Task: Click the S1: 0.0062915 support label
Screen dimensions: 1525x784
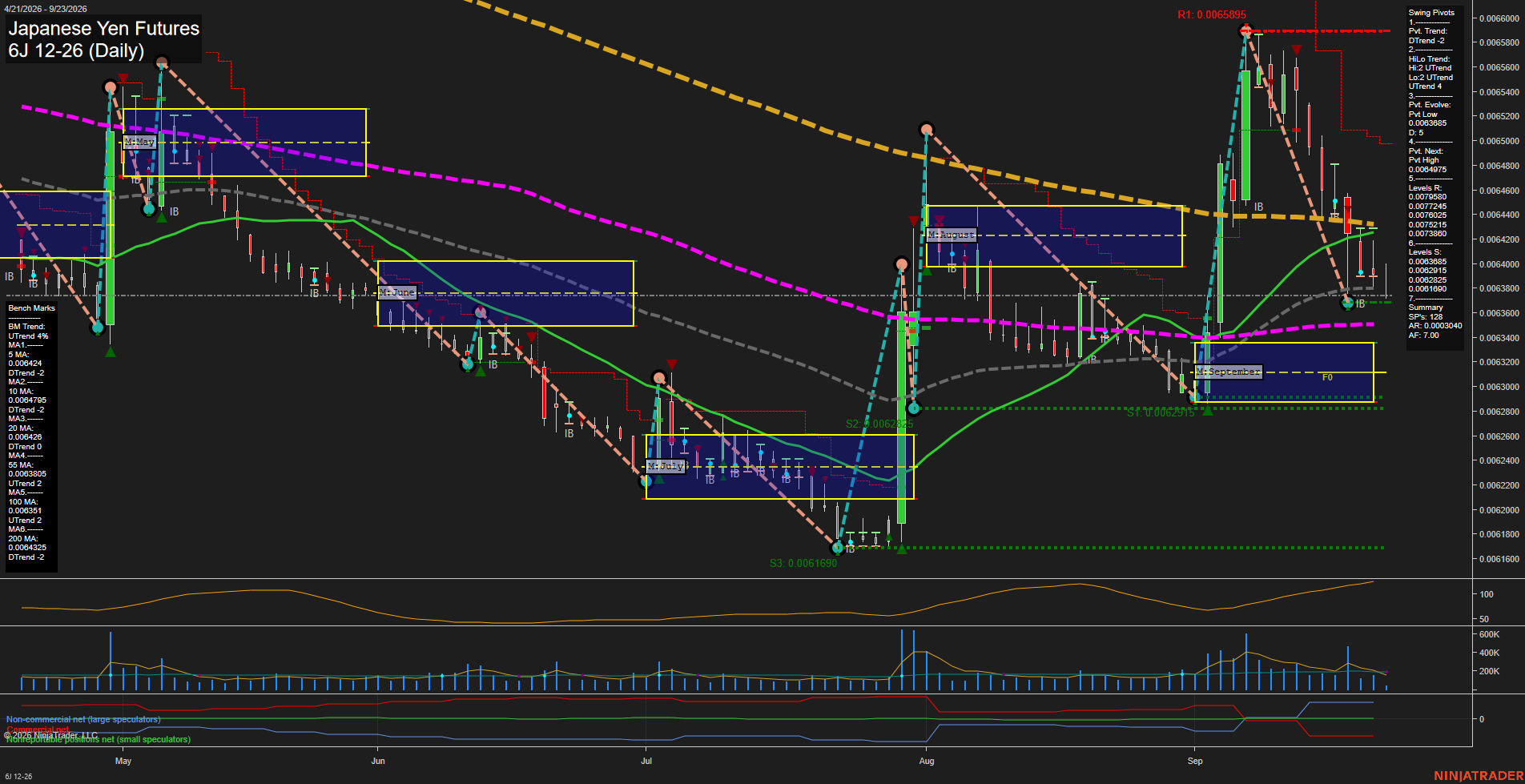Action: coord(1161,413)
